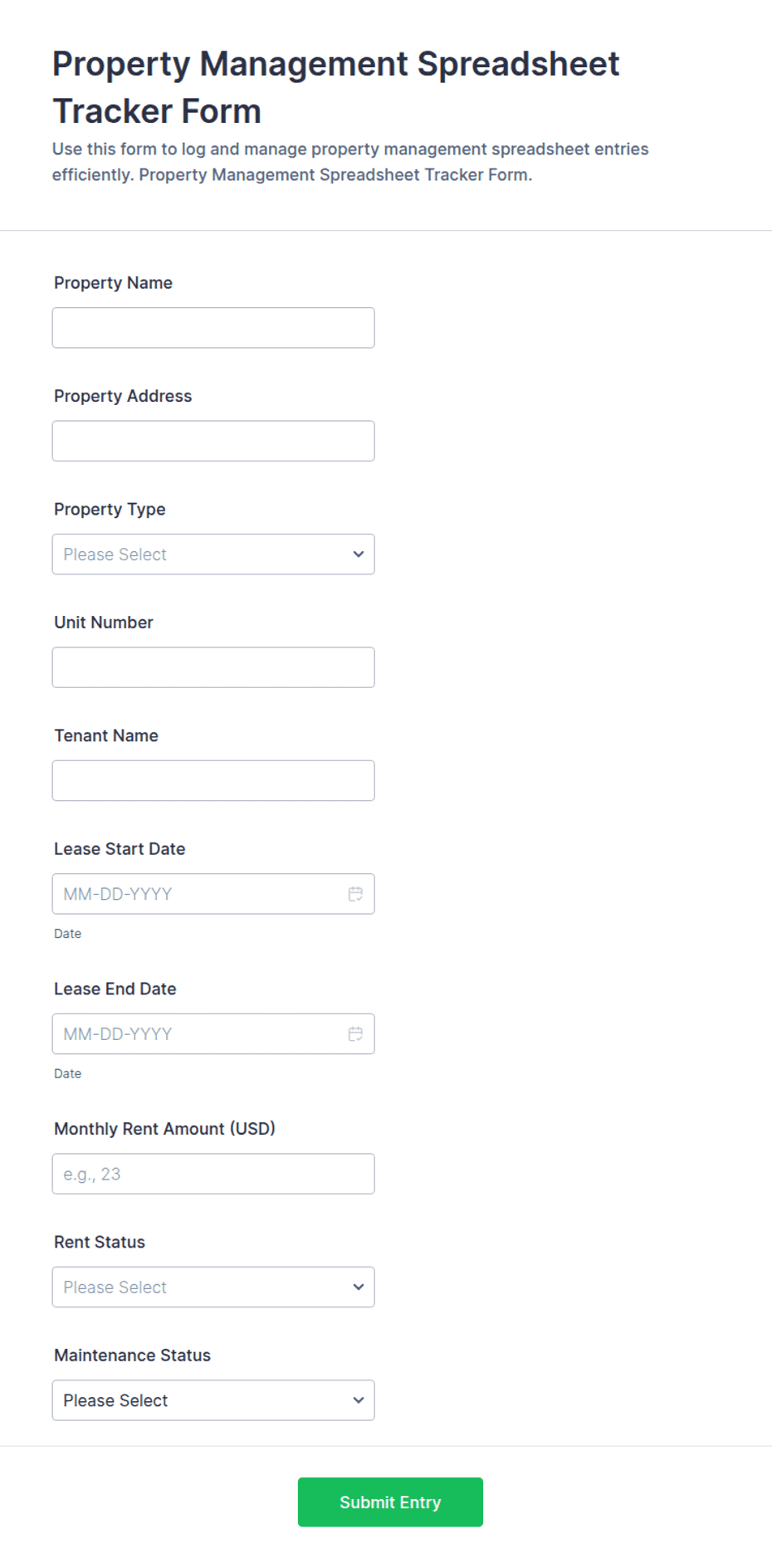Expand the Maintenance Status chevron arrow
This screenshot has width=772, height=1568.
(359, 1399)
